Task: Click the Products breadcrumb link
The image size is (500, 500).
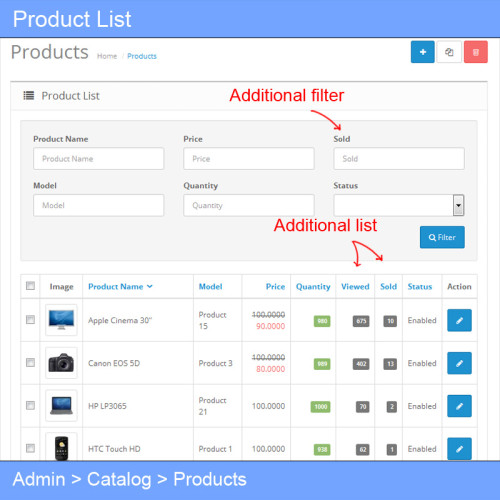Action: [142, 56]
